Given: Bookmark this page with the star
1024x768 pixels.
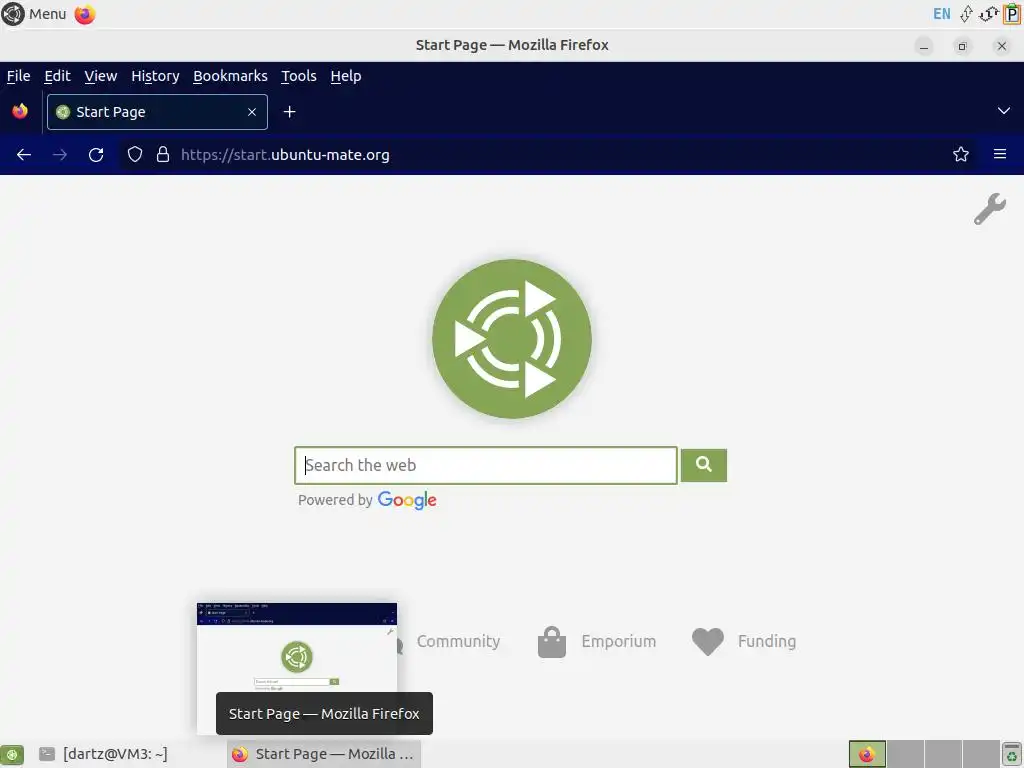Looking at the screenshot, I should [960, 155].
